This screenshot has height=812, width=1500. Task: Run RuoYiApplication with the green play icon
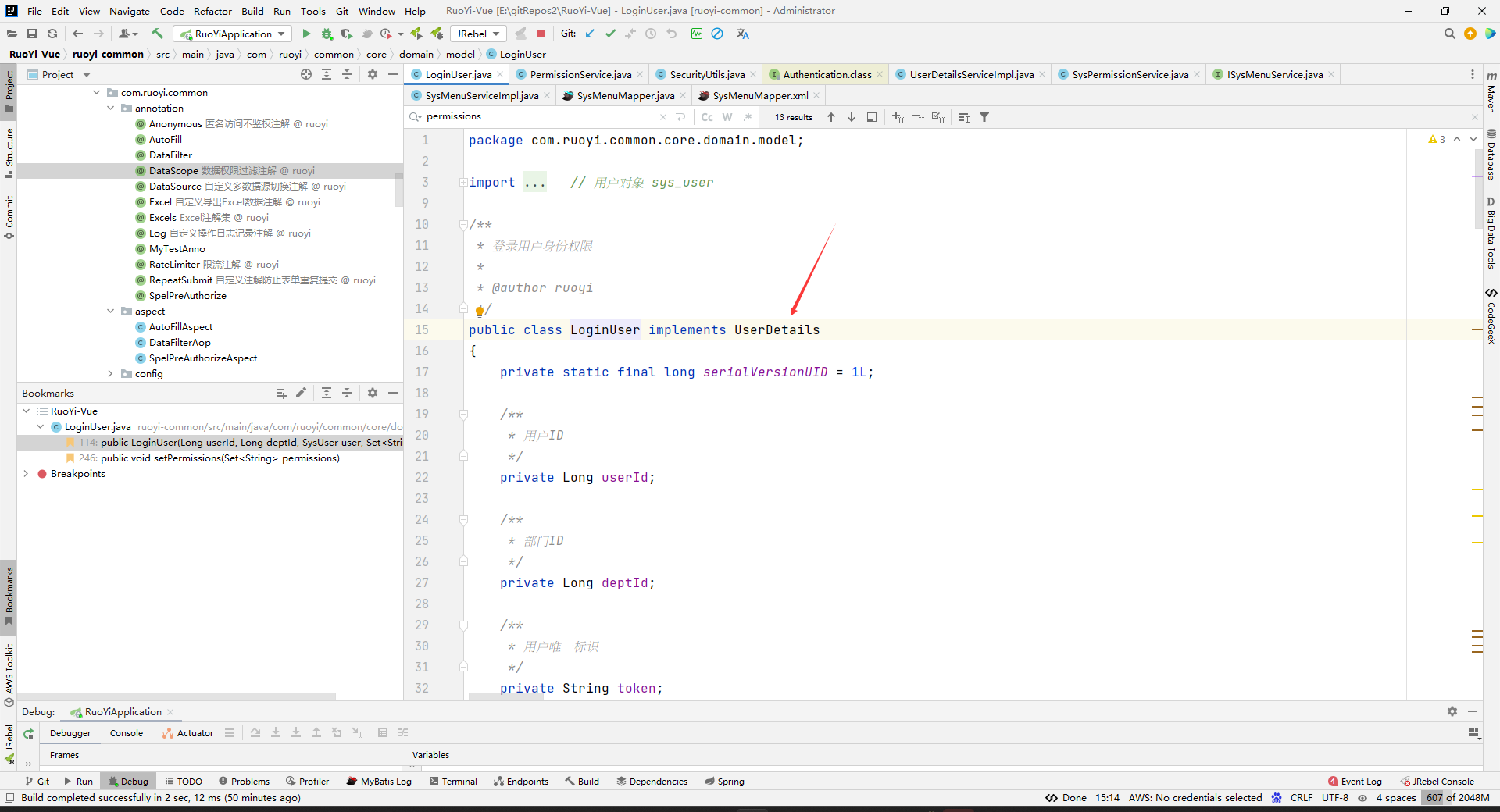coord(306,34)
